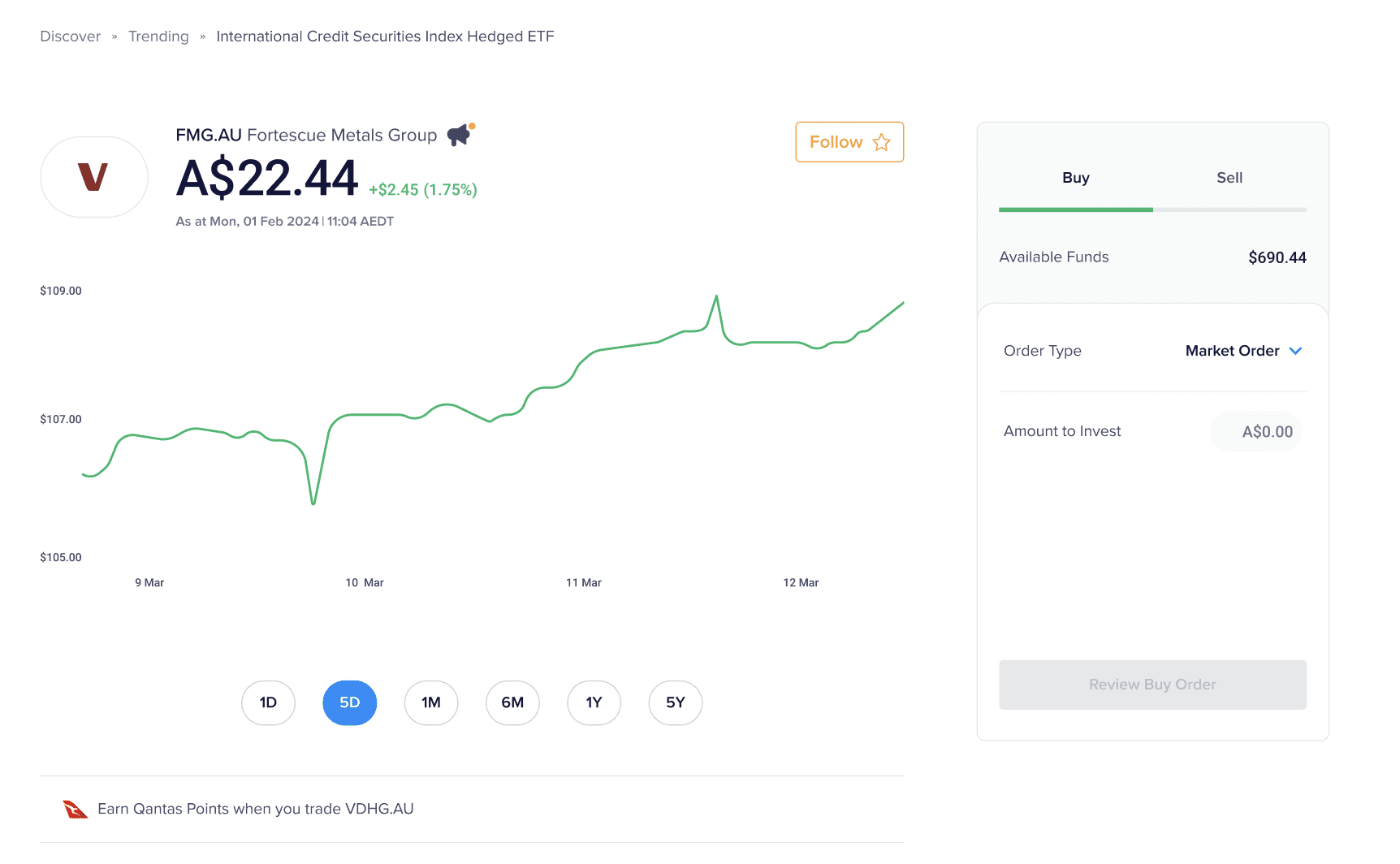This screenshot has width=1400, height=864.
Task: Click the Earn Qantas Points banner text
Action: click(256, 809)
